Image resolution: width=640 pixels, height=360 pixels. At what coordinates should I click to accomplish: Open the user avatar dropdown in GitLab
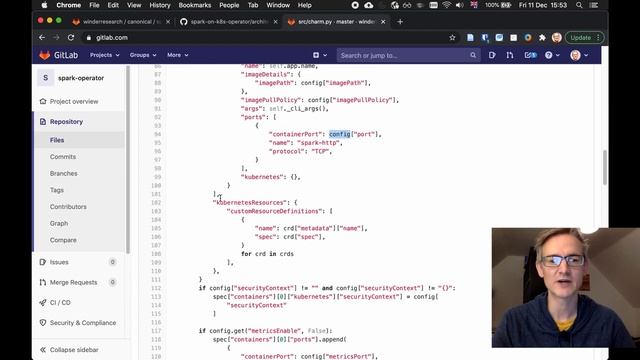(579, 55)
